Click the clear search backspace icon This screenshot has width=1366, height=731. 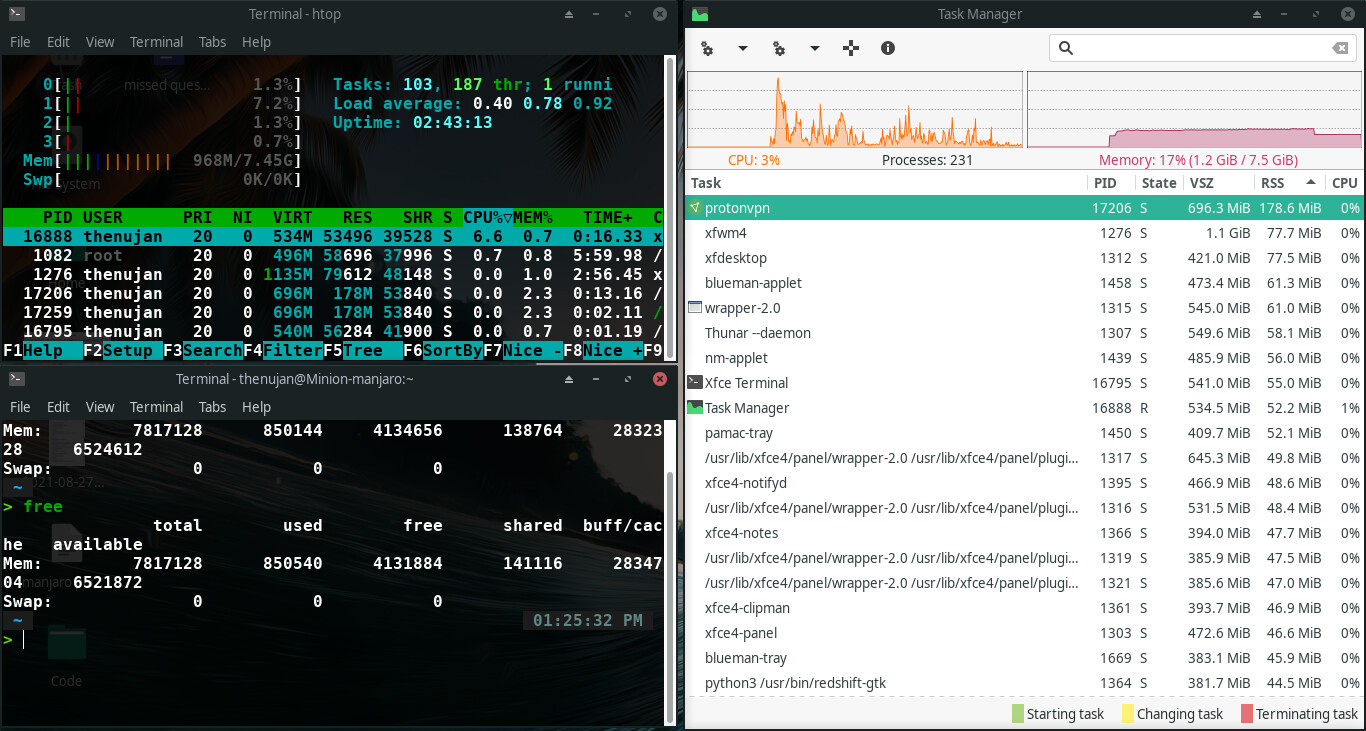tap(1340, 48)
